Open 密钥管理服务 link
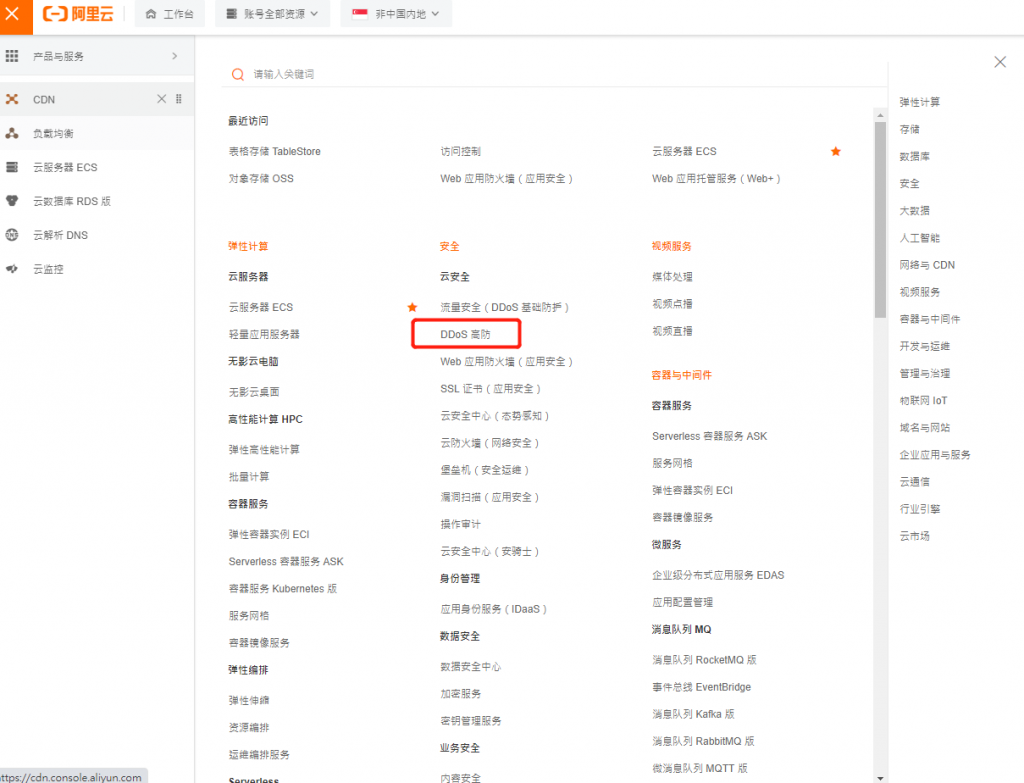Viewport: 1024px width, 783px height. (x=470, y=721)
